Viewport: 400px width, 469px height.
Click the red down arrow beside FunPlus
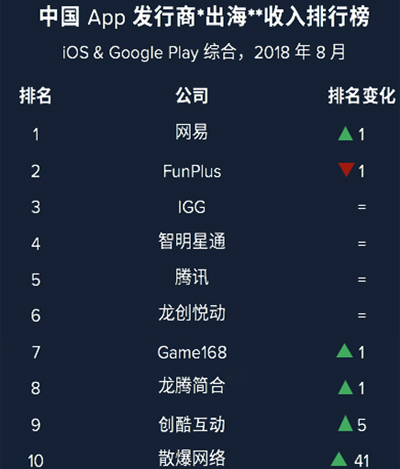[x=346, y=169]
